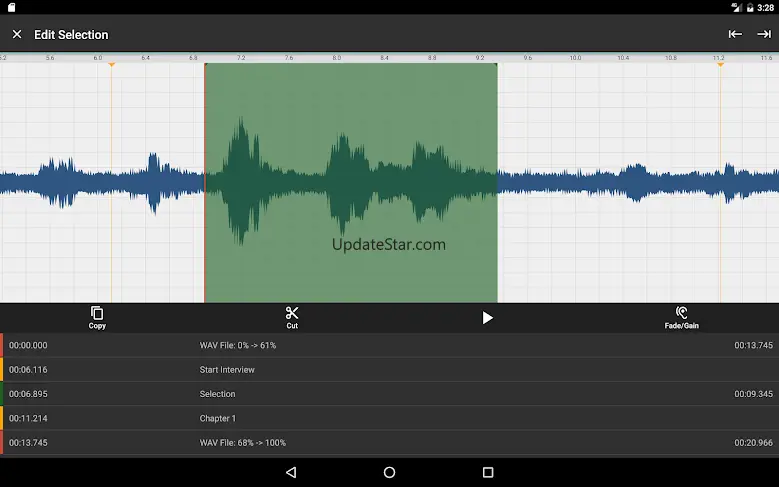Select the Chapter 1 marker row
This screenshot has height=487, width=779.
(389, 418)
